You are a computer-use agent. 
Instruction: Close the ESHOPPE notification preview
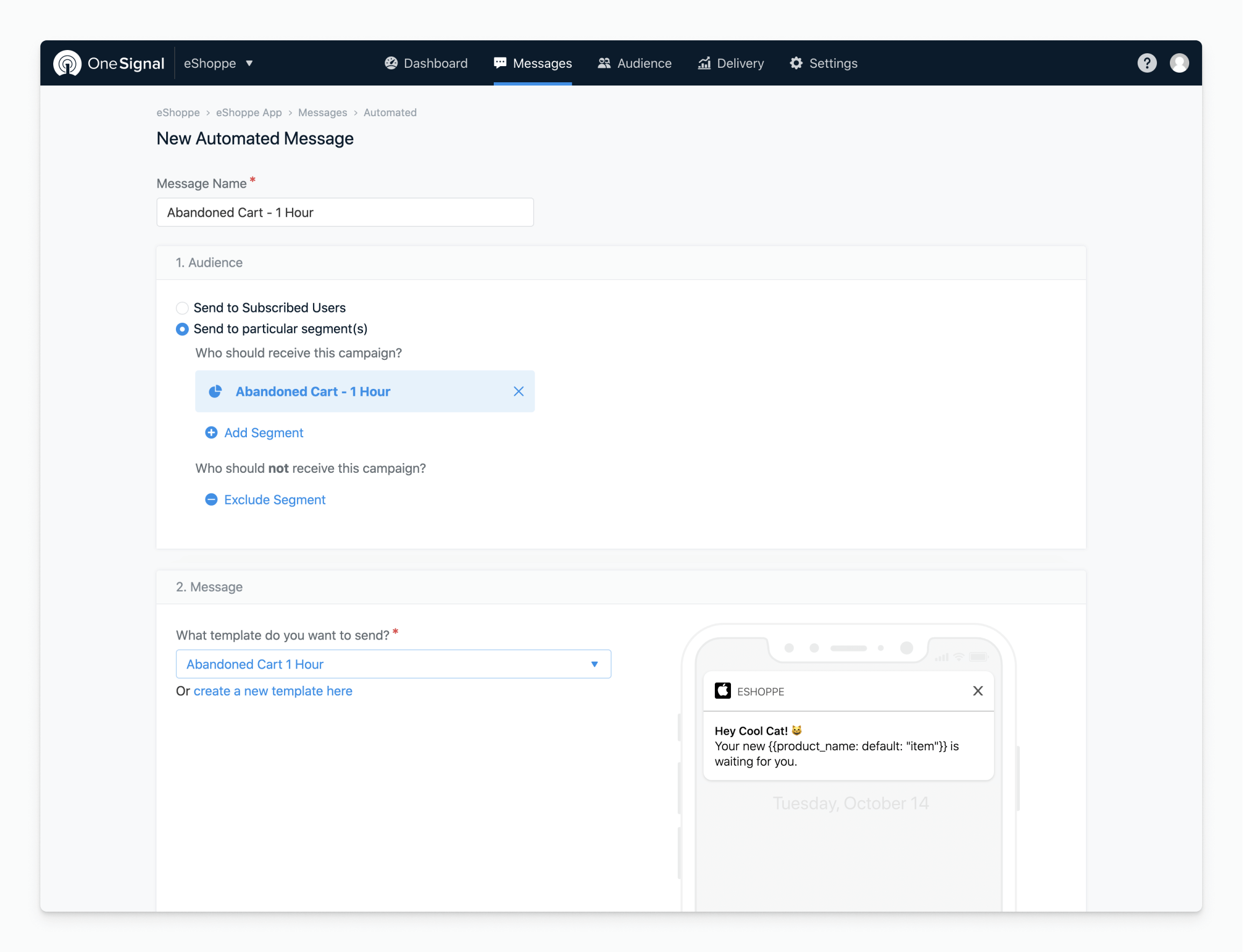(978, 691)
